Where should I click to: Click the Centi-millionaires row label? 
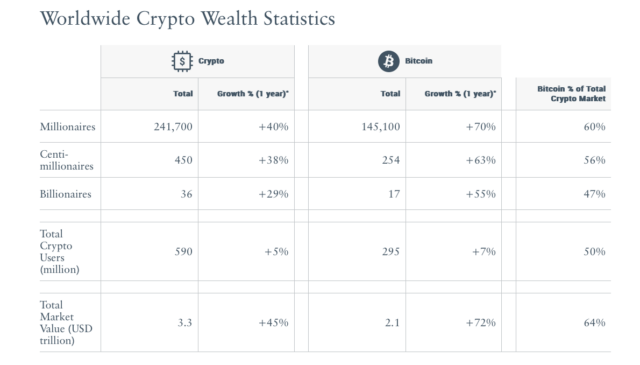67,160
